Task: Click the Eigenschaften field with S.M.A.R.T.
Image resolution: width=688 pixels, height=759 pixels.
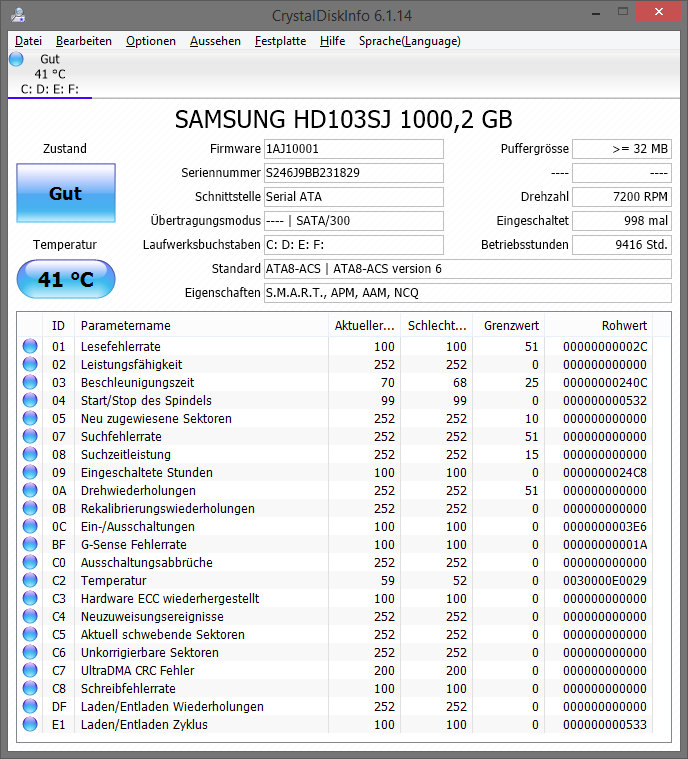Action: 468,292
